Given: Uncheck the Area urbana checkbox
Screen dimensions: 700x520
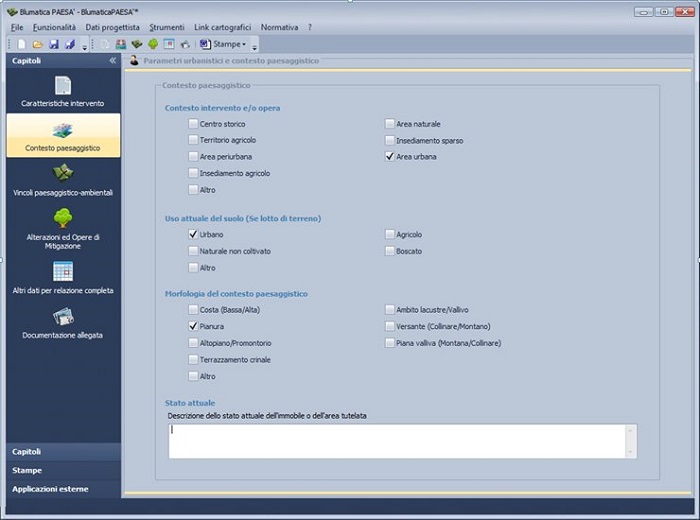Looking at the screenshot, I should (x=390, y=157).
